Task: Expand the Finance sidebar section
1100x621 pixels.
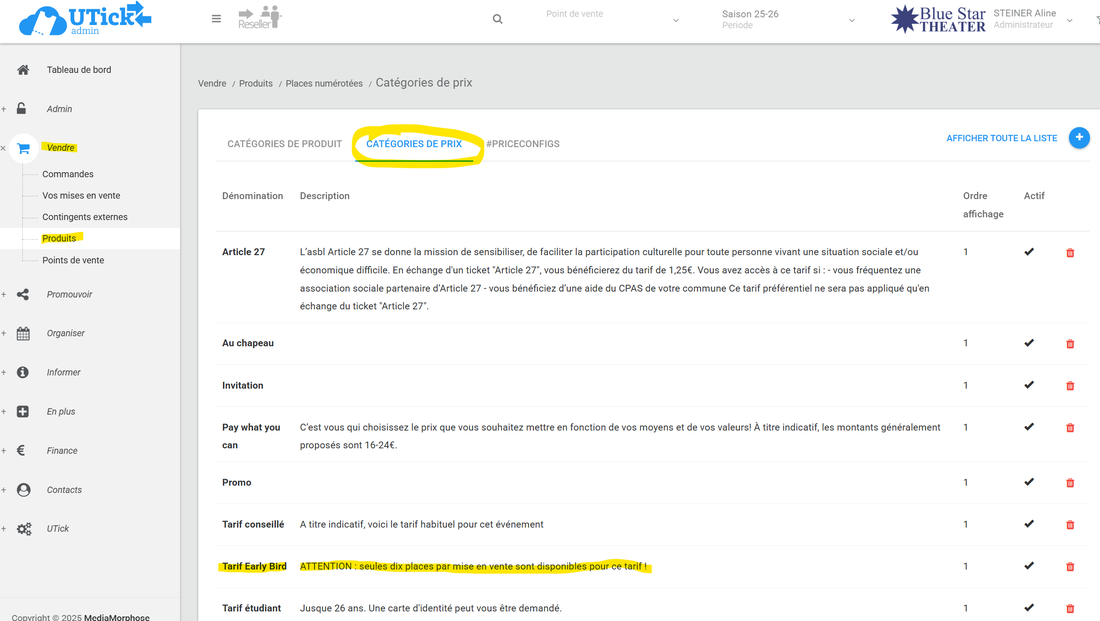Action: tap(61, 451)
